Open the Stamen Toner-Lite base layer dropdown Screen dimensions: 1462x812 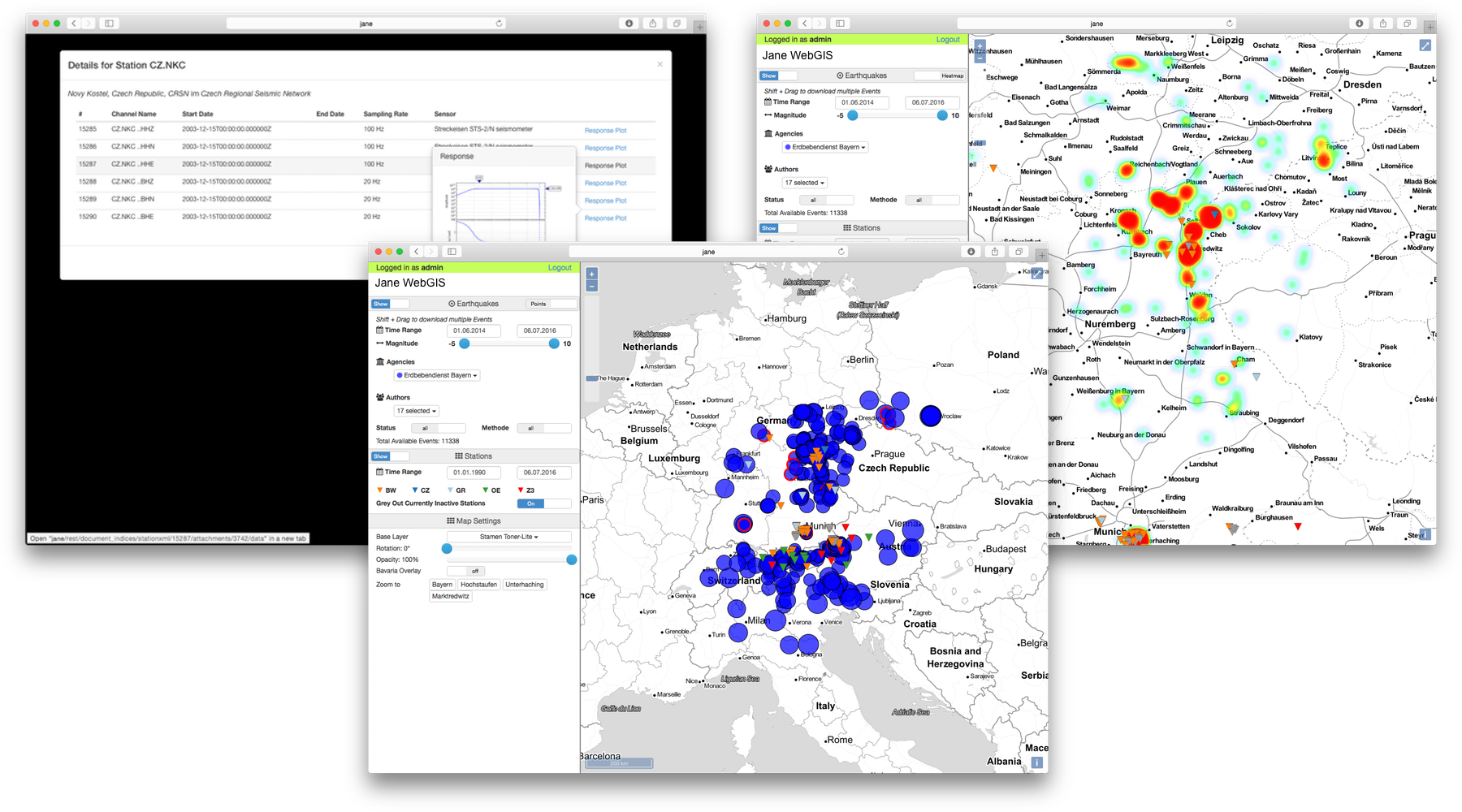(508, 537)
